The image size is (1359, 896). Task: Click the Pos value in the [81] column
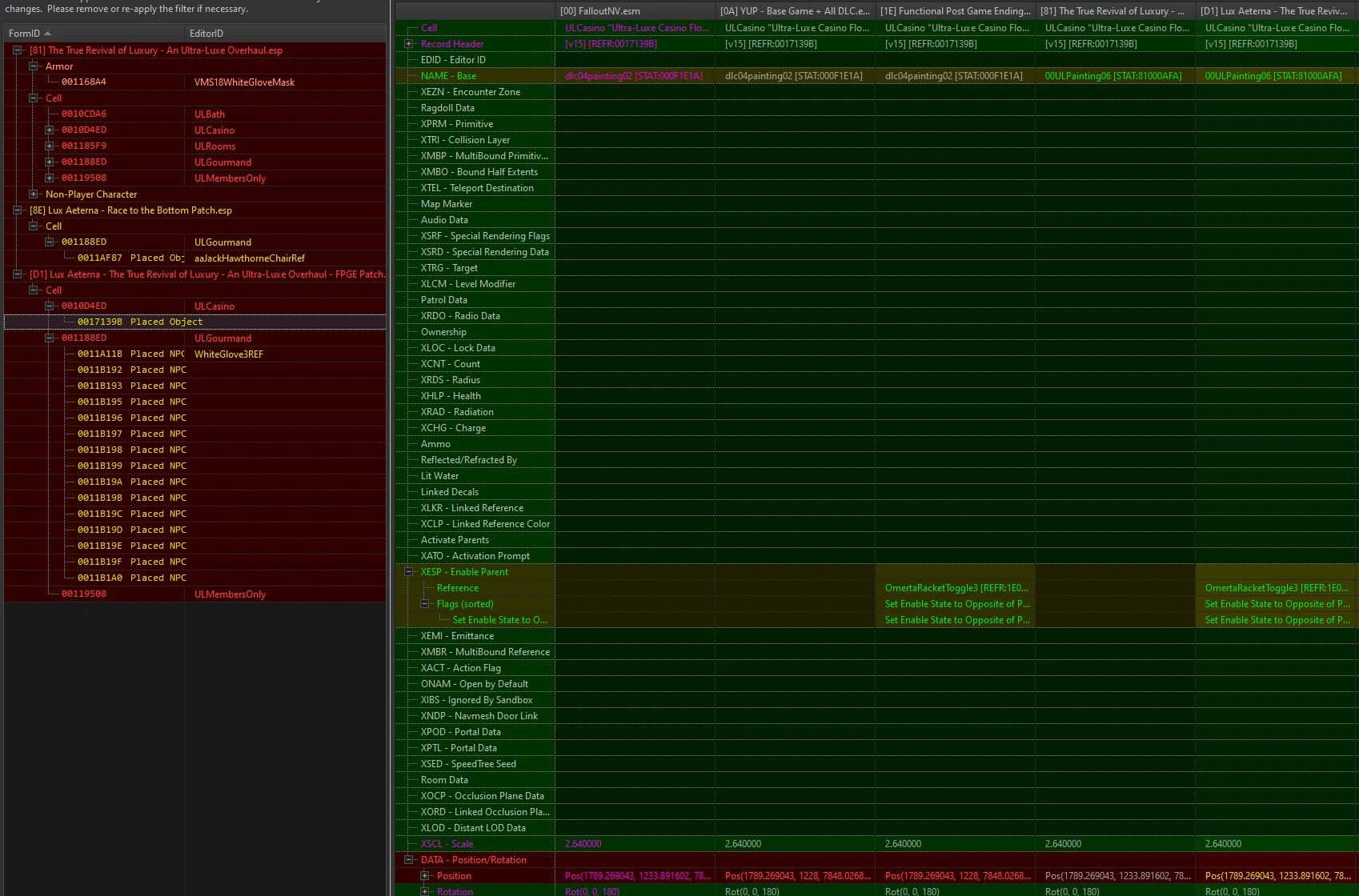1117,876
